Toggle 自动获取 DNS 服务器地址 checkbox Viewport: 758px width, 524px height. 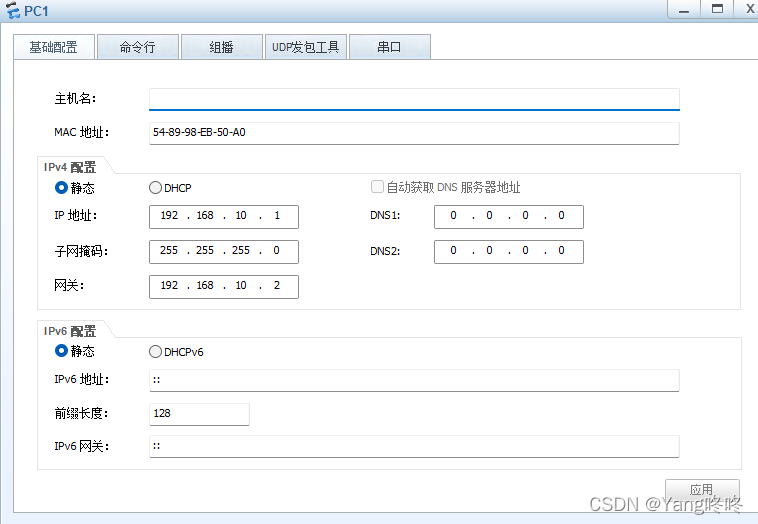378,187
